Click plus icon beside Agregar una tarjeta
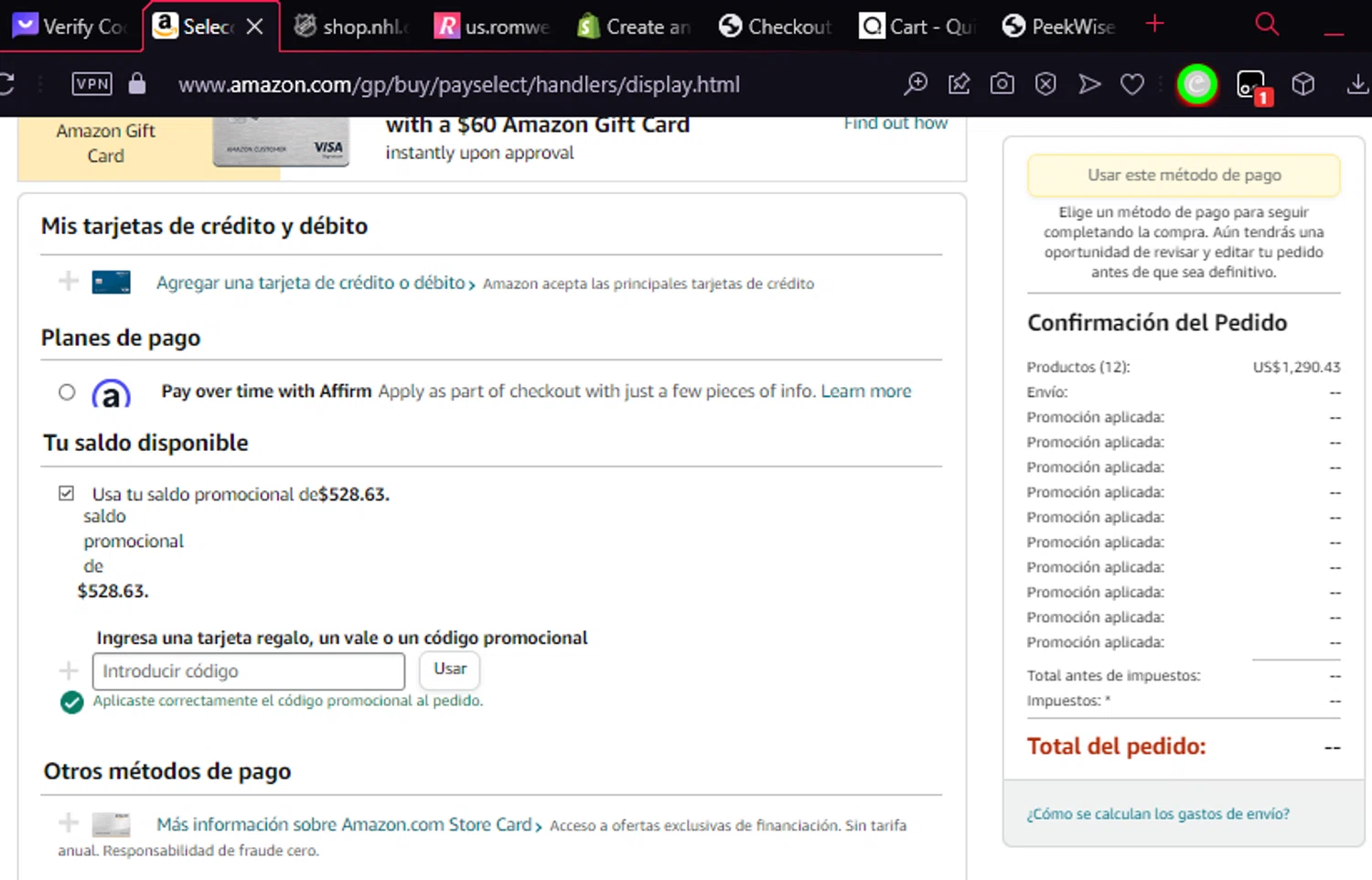This screenshot has width=1372, height=880. tap(69, 281)
